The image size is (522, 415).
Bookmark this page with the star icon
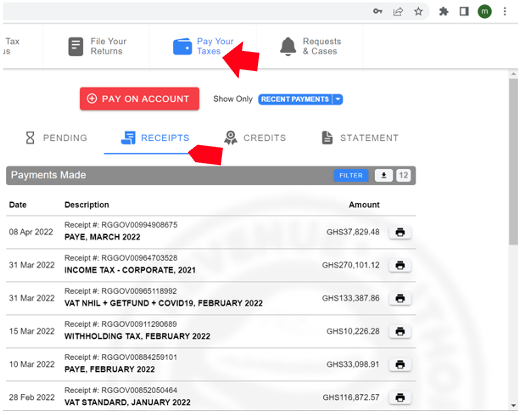click(x=418, y=12)
